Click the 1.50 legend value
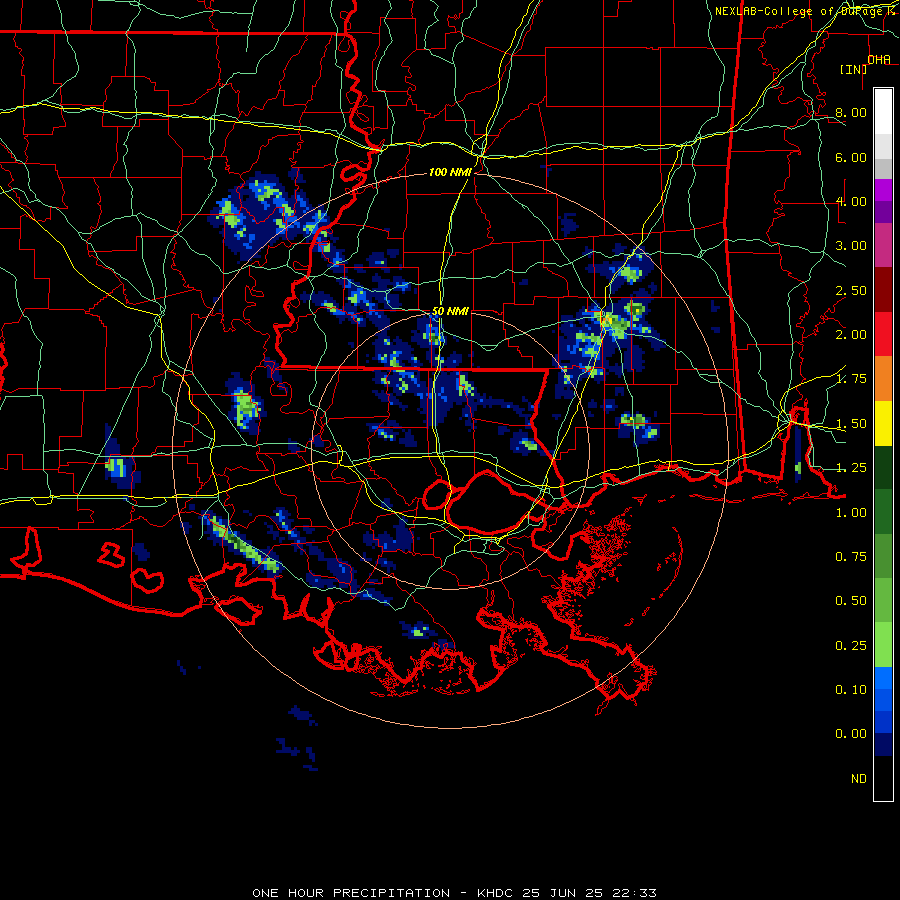 click(x=851, y=424)
